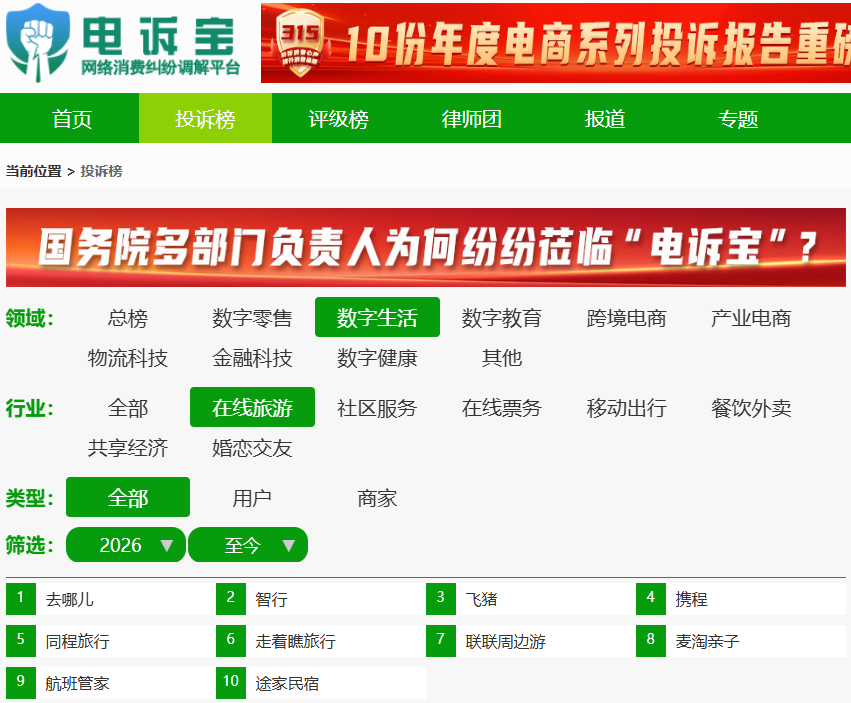This screenshot has height=703, width=851.
Task: Open the 315 complaint report banner
Action: click(x=556, y=43)
